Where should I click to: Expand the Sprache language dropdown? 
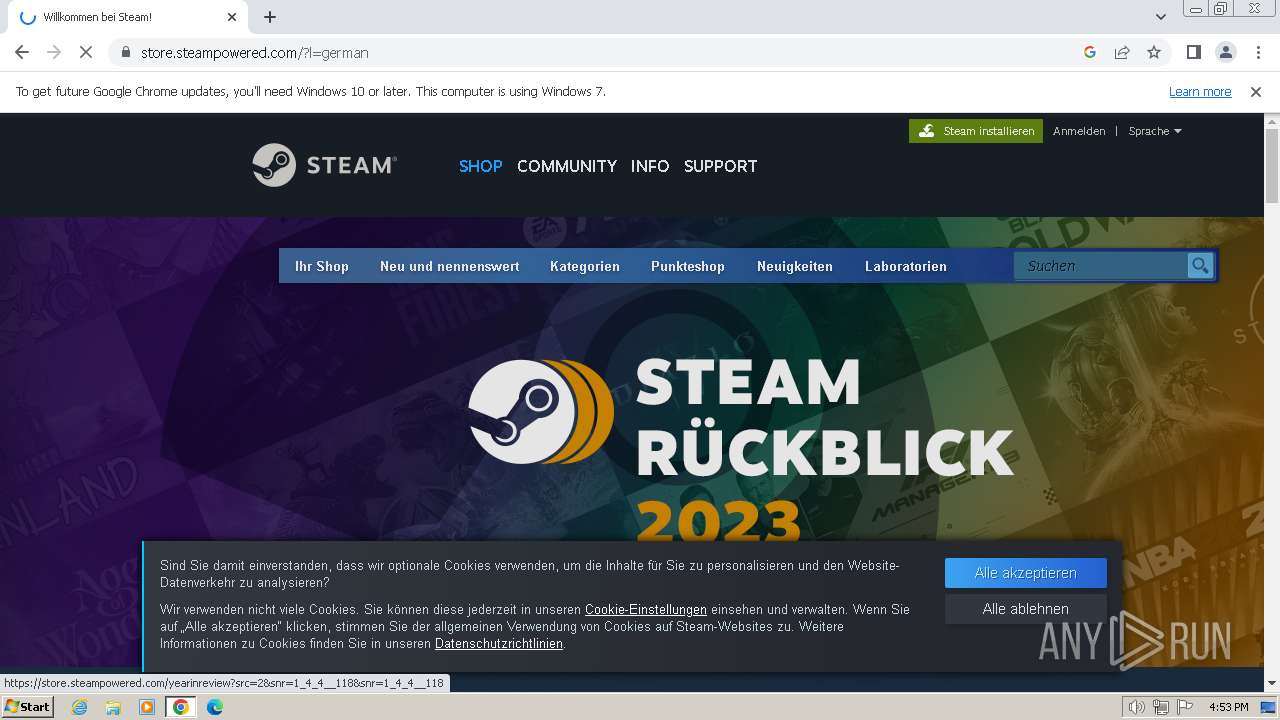pyautogui.click(x=1155, y=131)
